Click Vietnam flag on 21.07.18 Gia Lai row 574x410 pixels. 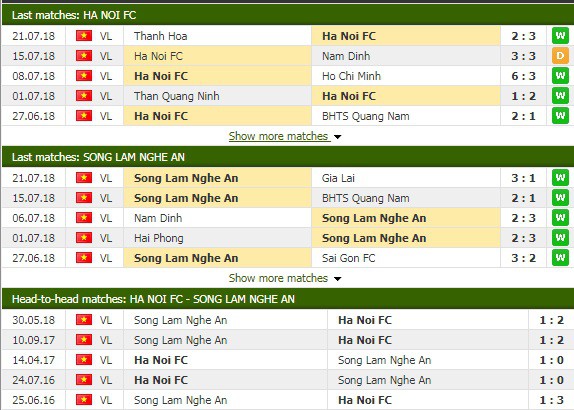tap(84, 178)
